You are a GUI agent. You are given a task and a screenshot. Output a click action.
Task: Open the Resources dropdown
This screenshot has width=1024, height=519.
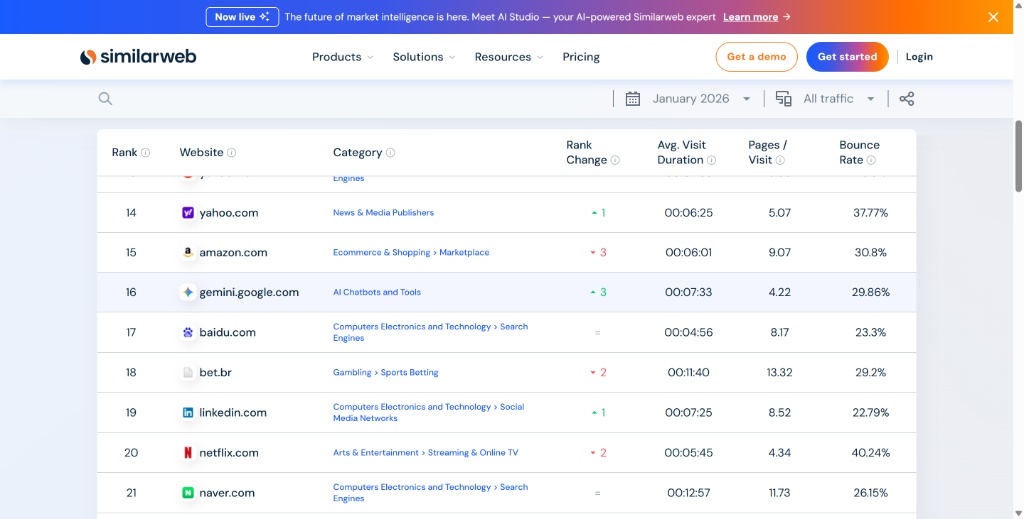pos(509,57)
